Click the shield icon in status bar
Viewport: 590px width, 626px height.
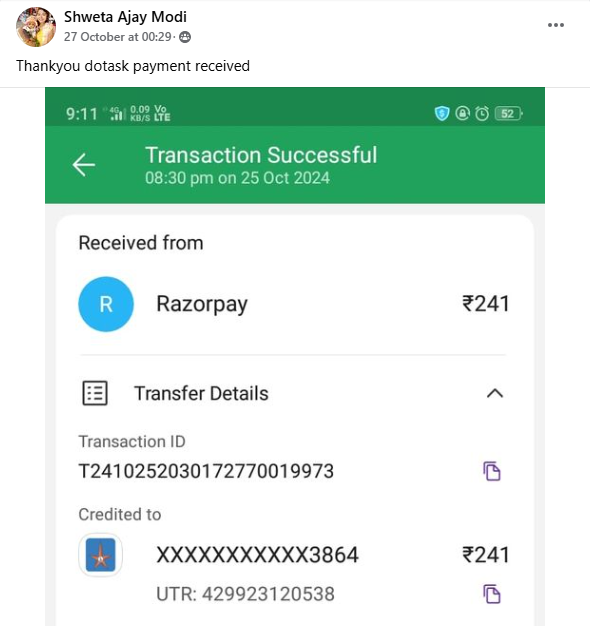click(442, 113)
